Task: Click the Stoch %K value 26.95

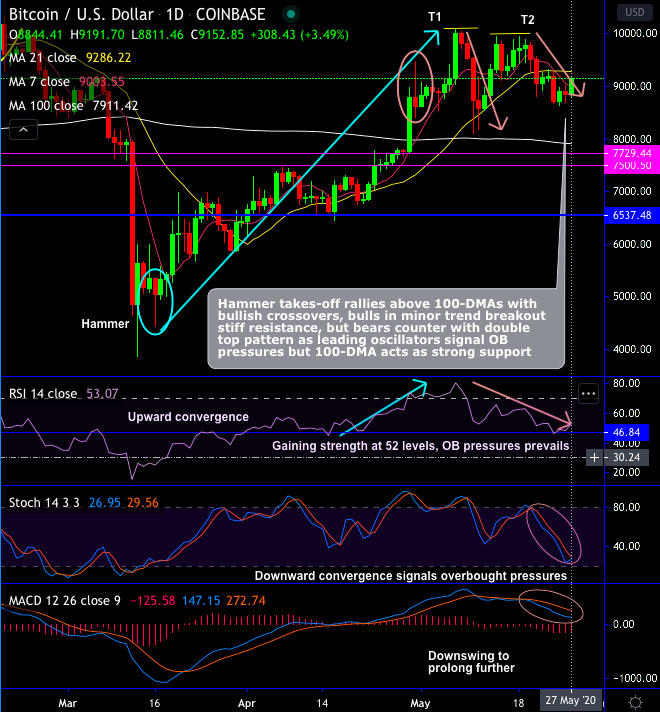Action: [x=104, y=503]
